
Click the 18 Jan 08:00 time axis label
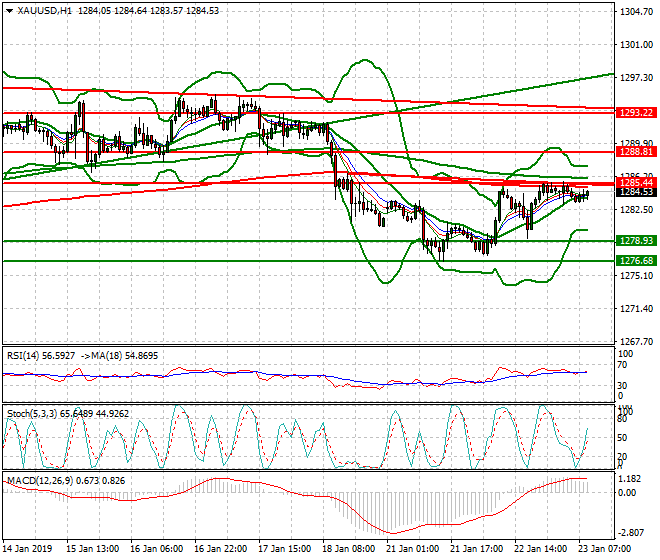(x=349, y=549)
